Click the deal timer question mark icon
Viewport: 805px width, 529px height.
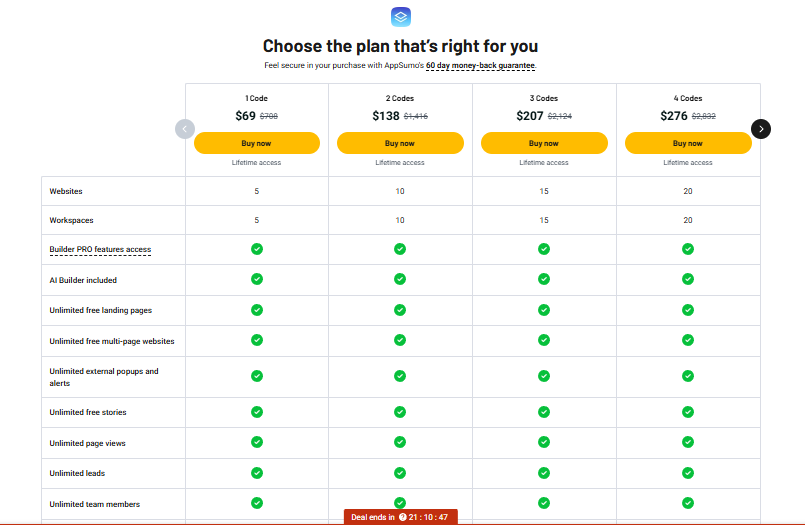pyautogui.click(x=402, y=517)
